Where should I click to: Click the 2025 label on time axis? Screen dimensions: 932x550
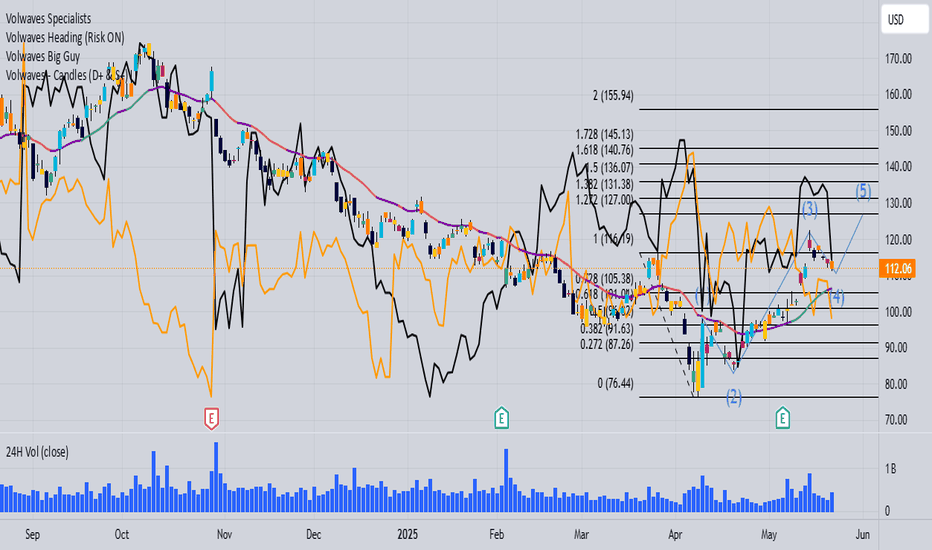(x=408, y=534)
